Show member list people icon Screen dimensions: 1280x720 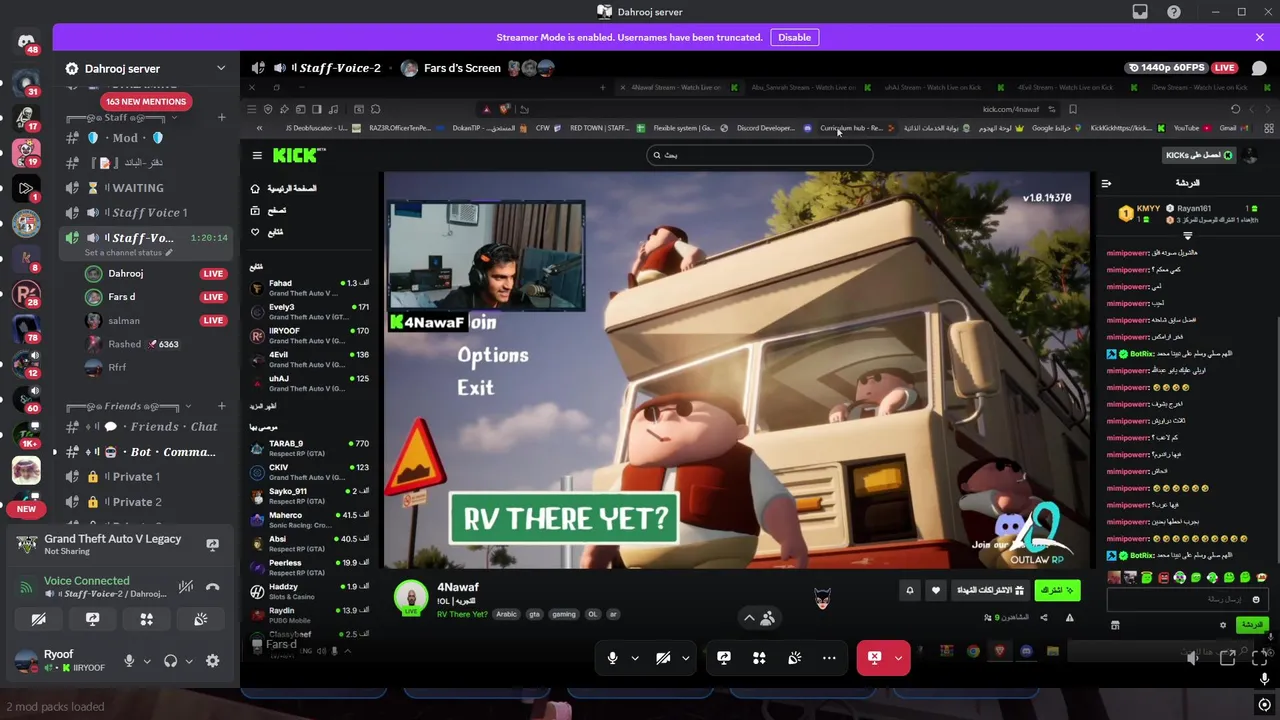coord(767,619)
